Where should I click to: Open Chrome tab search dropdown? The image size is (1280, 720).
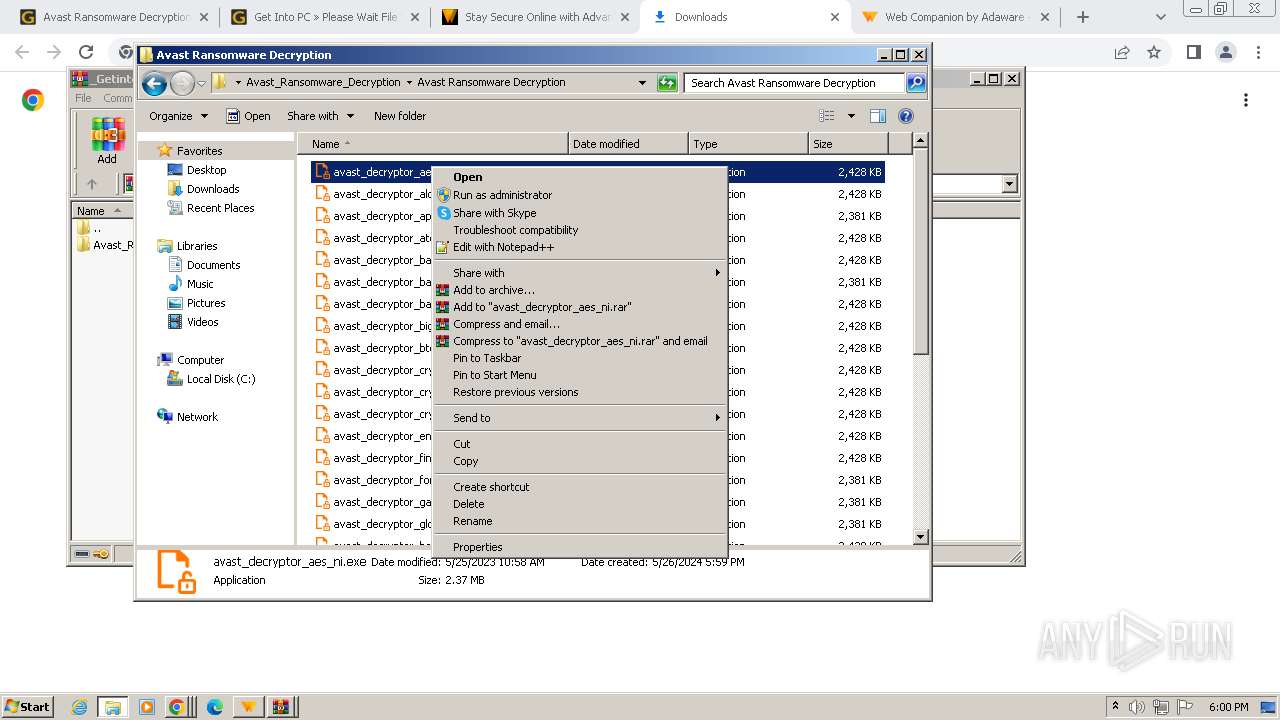1160,17
